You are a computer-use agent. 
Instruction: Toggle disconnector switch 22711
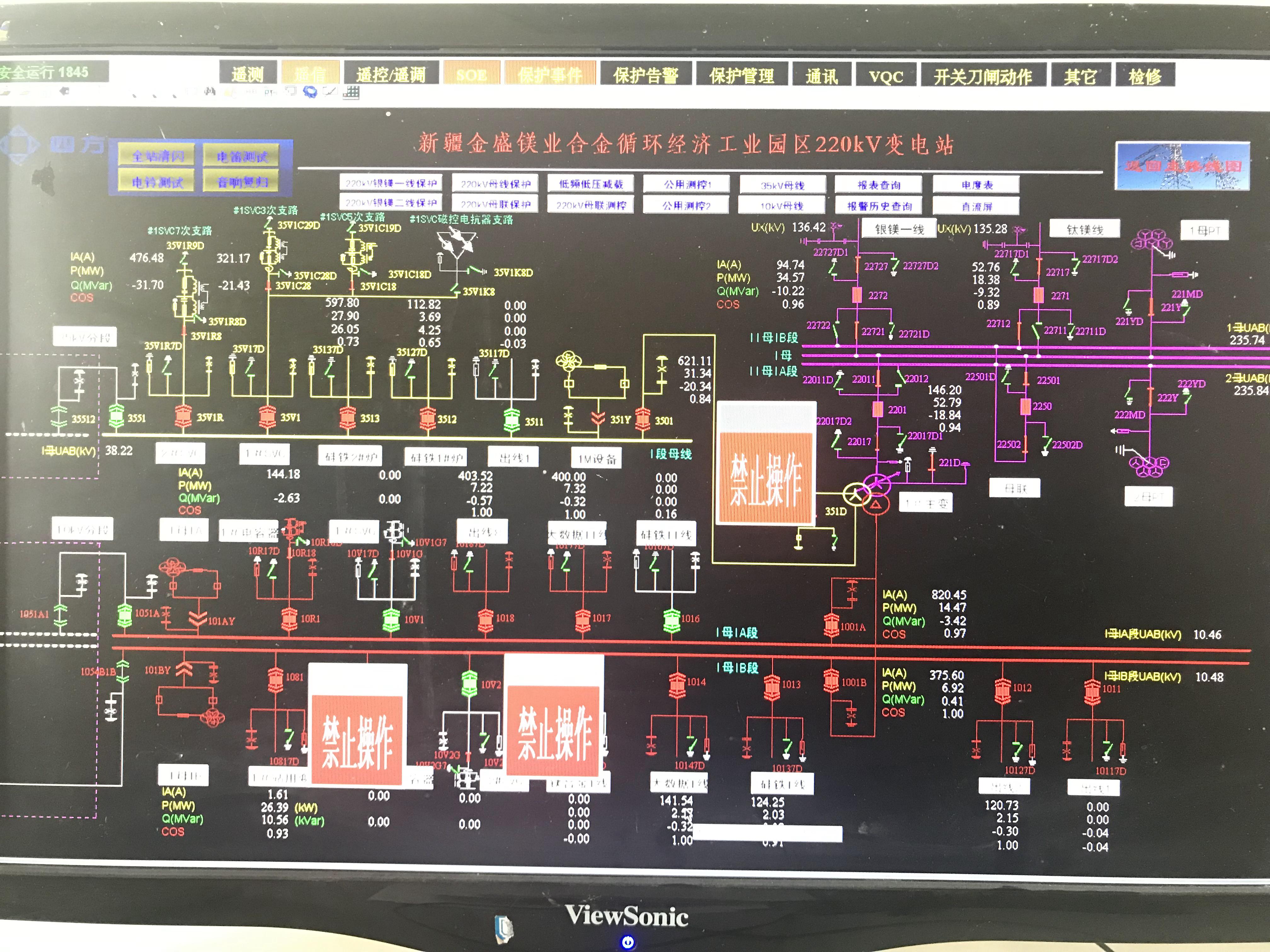point(1036,331)
